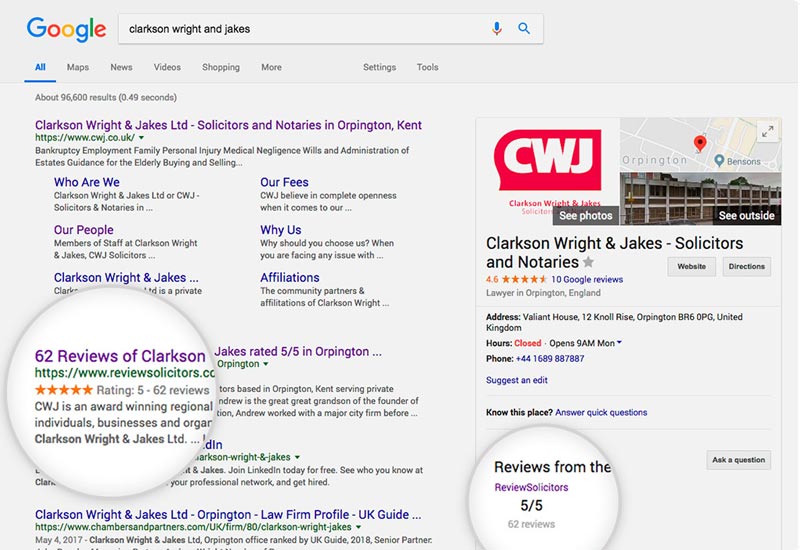Open the Suggest an edit link
Screen dimensions: 800x550
coord(516,381)
